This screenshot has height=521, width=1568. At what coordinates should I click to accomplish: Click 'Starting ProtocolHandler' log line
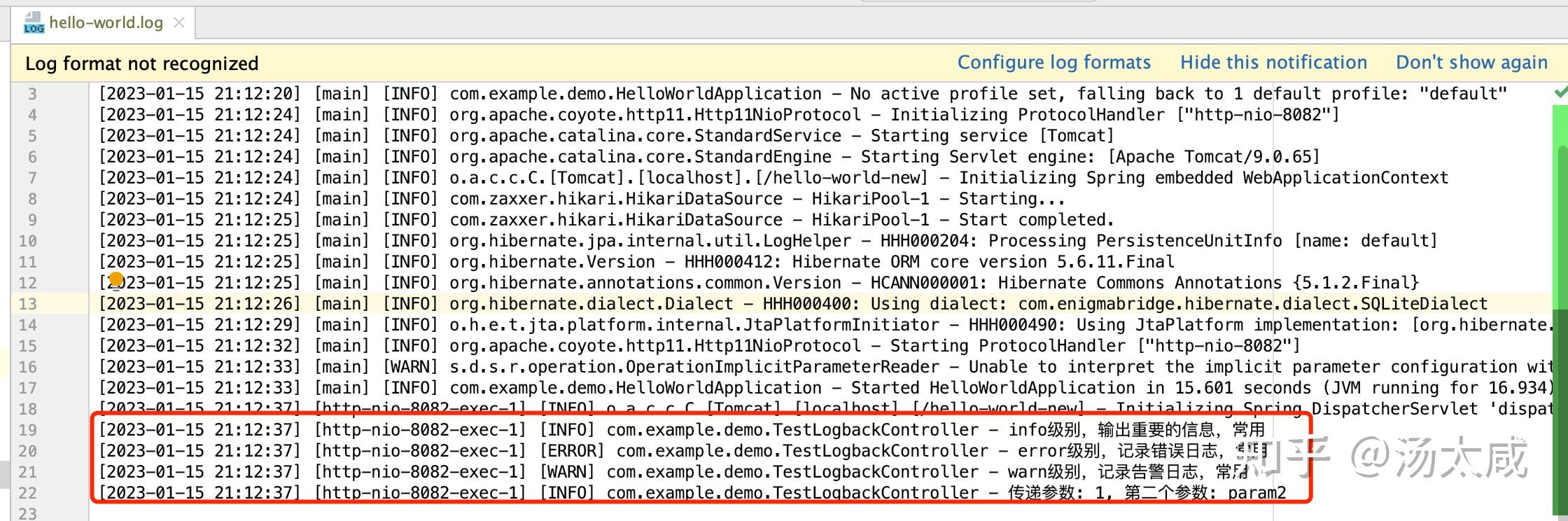[699, 346]
